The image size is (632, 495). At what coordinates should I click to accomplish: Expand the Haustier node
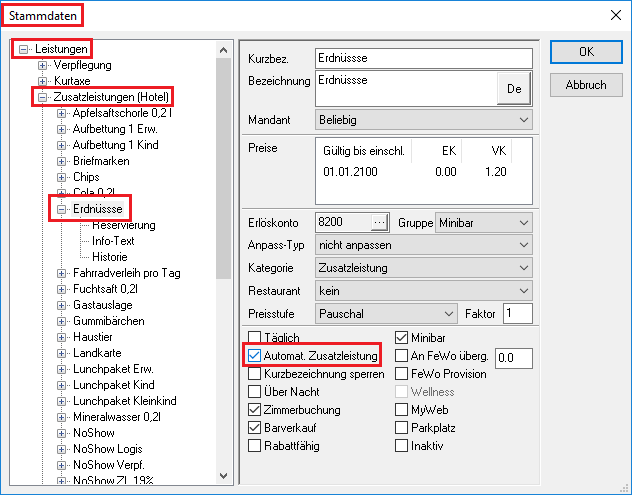click(61, 337)
